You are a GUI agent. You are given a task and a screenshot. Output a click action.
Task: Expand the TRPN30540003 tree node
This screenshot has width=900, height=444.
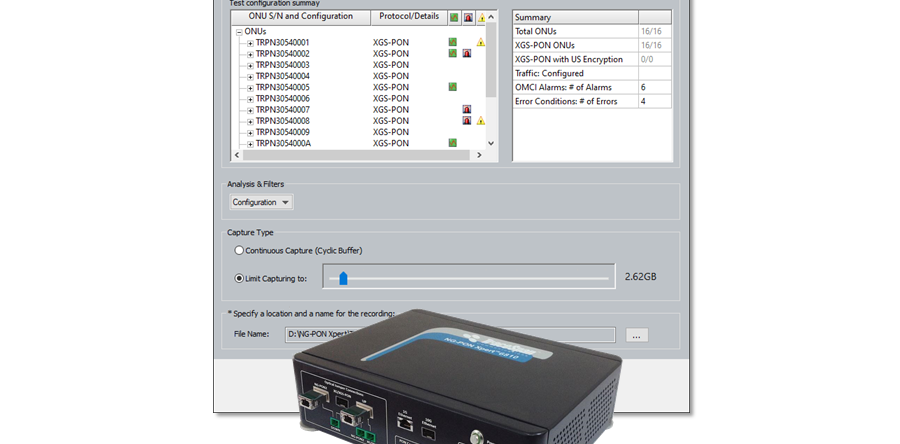coord(250,65)
